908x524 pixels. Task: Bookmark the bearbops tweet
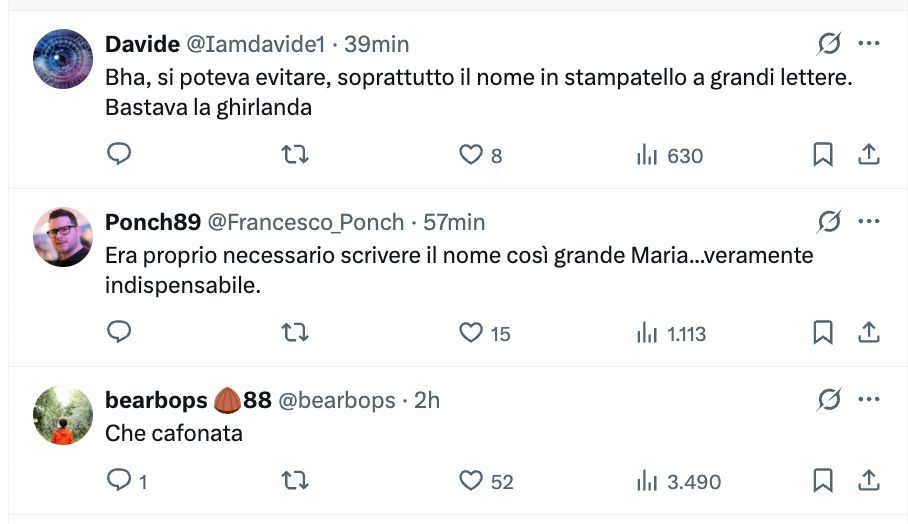(823, 481)
